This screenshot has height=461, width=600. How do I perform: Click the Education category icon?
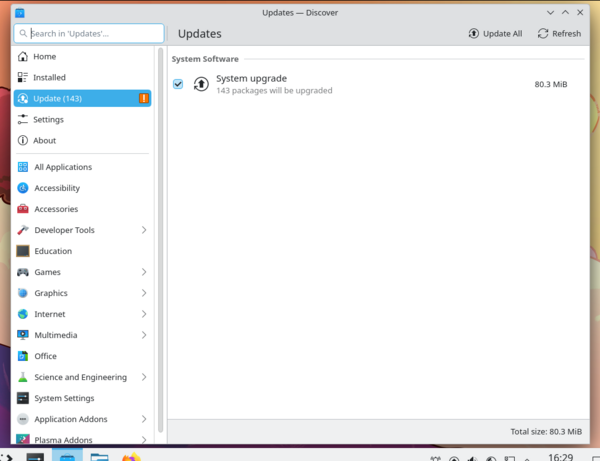tap(23, 251)
